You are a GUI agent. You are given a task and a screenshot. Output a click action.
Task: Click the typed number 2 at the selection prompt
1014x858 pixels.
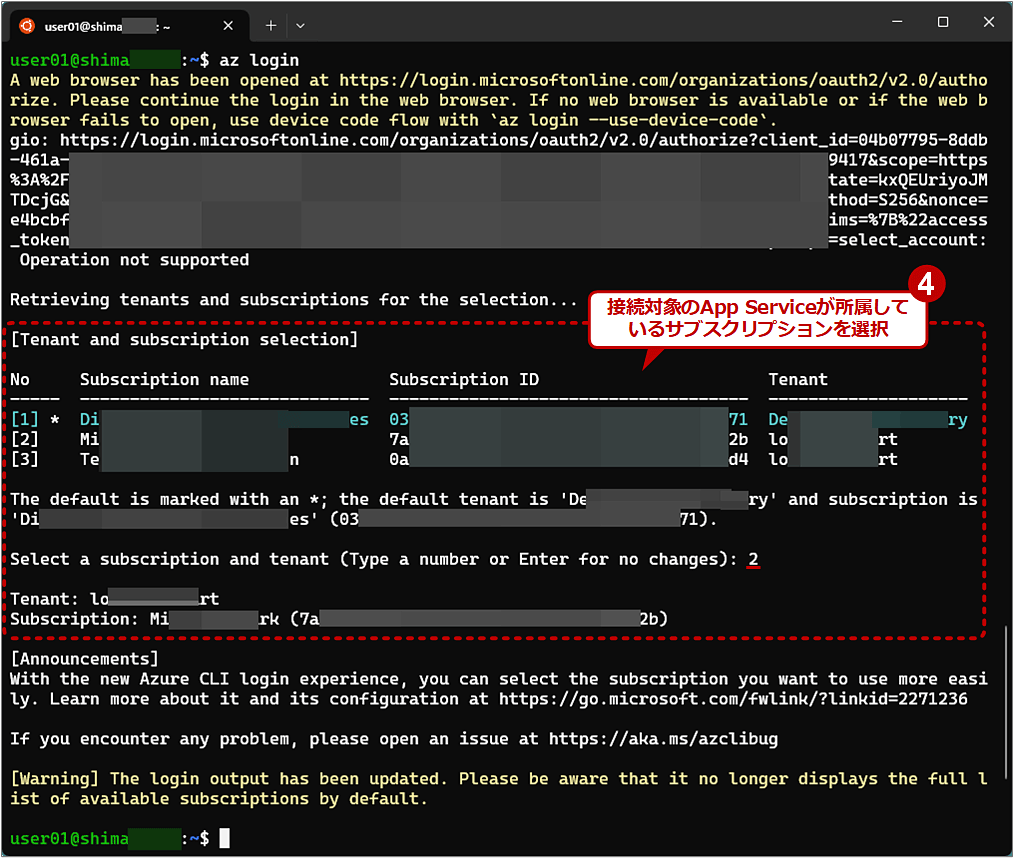pyautogui.click(x=755, y=558)
